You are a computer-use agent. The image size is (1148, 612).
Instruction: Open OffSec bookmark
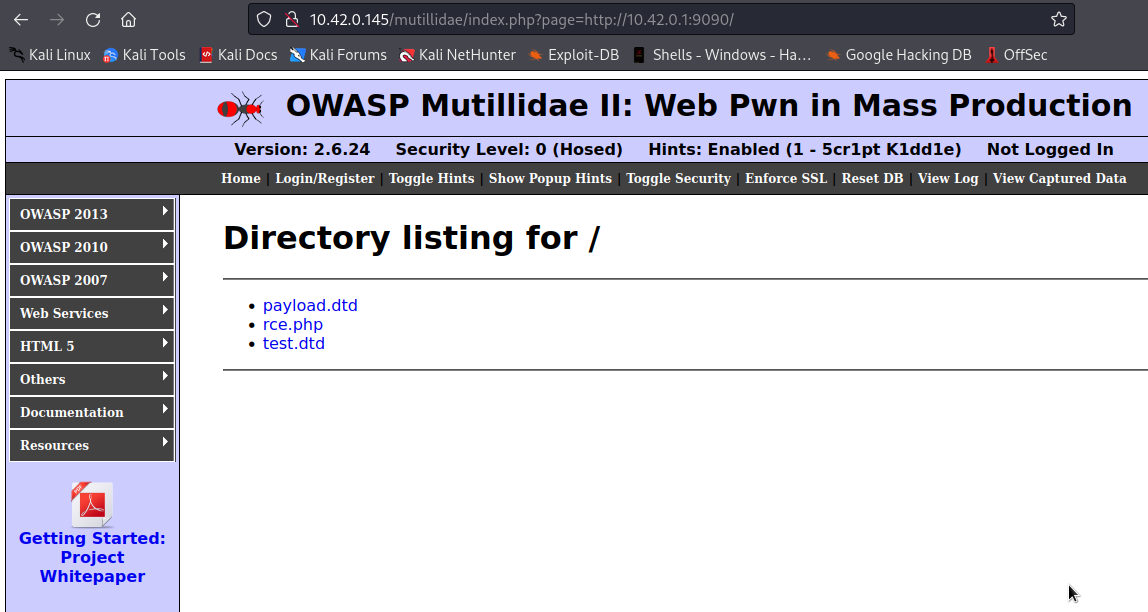1017,55
